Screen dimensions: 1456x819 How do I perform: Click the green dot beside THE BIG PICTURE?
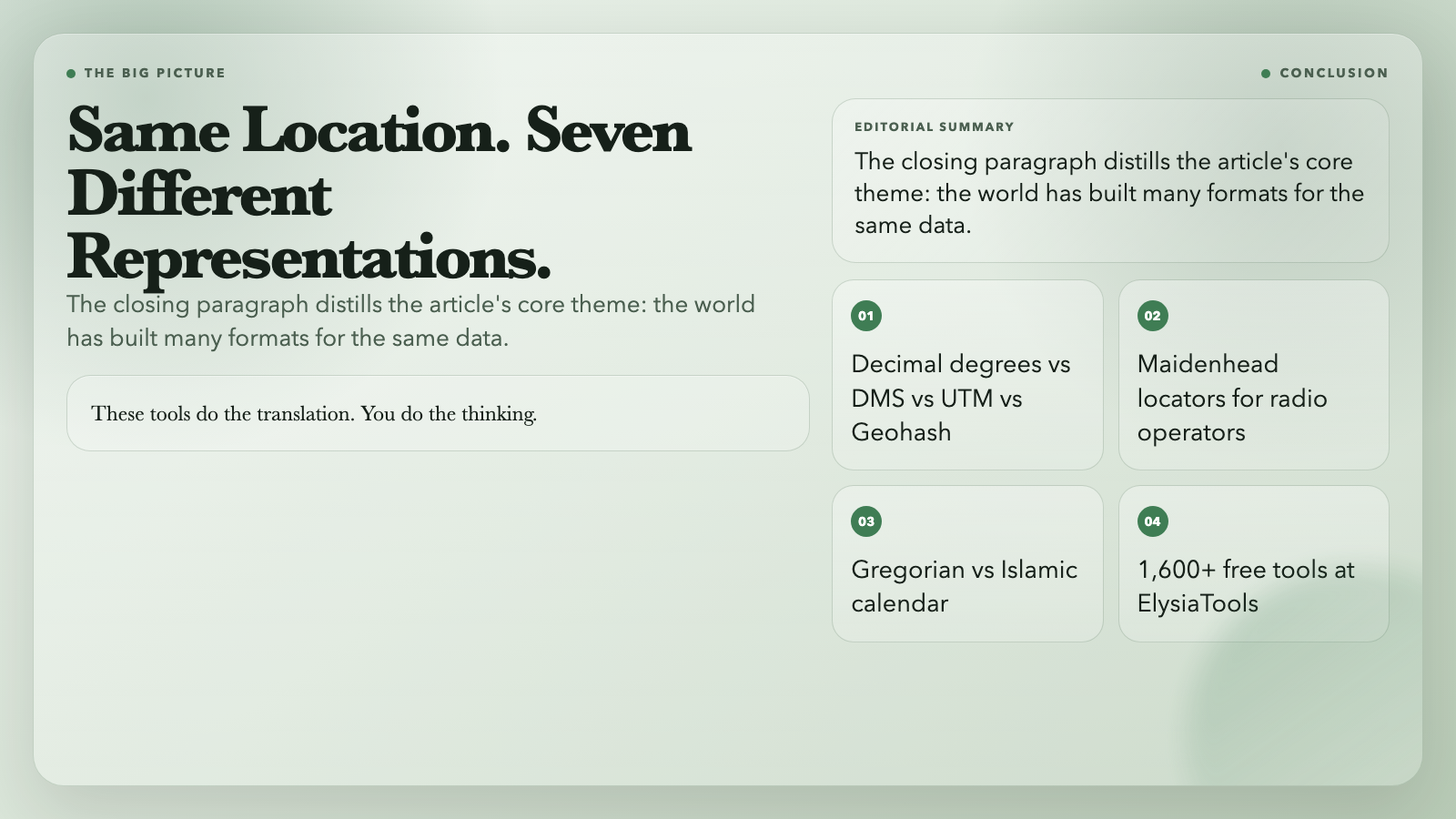(x=71, y=74)
